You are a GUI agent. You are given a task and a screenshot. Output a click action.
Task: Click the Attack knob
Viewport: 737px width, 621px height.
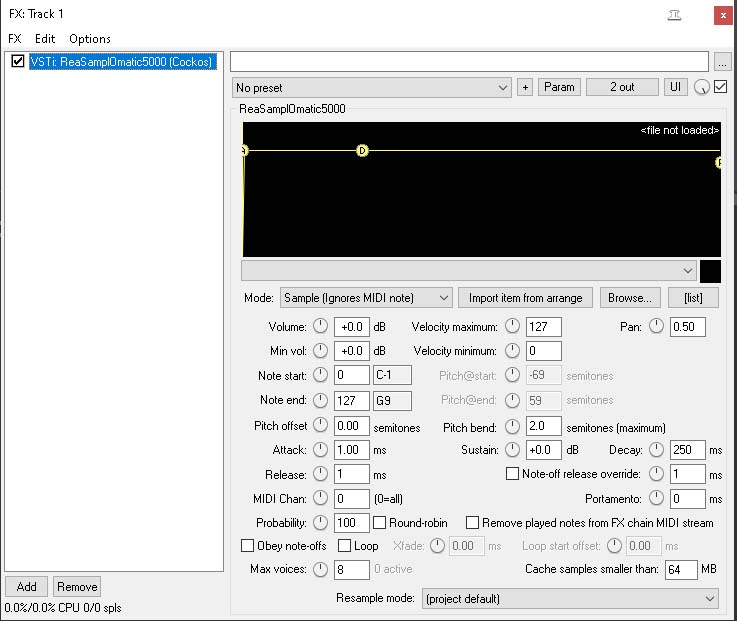click(x=320, y=450)
